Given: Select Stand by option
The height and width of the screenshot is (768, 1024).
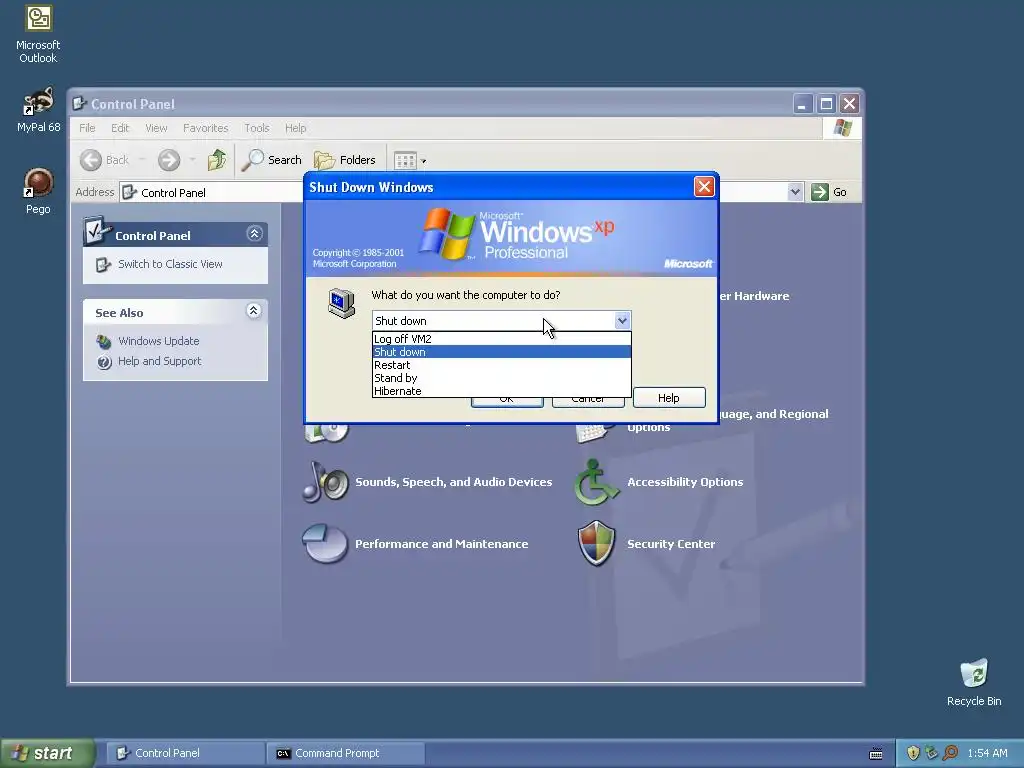Looking at the screenshot, I should [x=502, y=378].
